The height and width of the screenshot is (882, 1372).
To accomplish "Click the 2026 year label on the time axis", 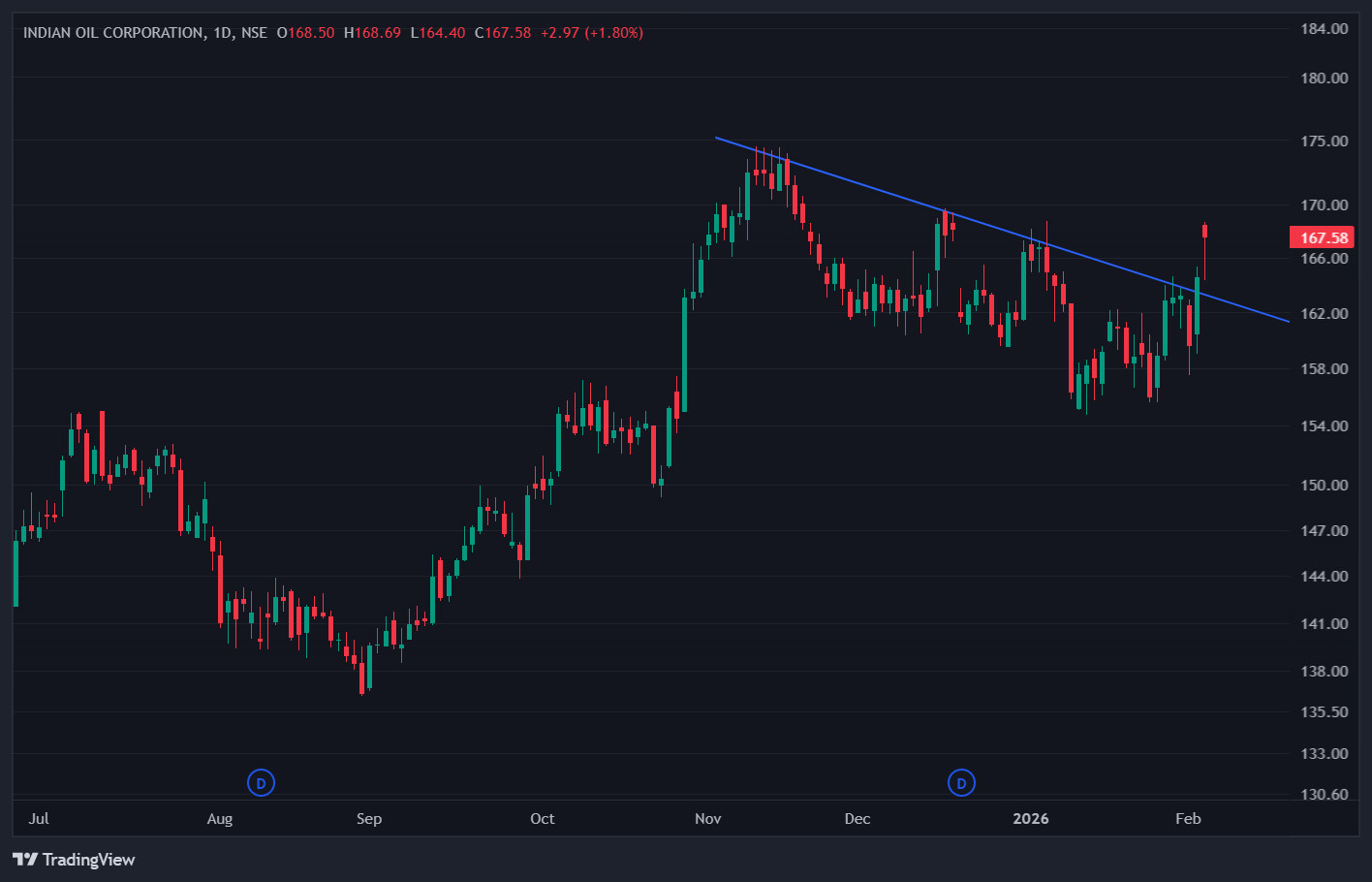I will [x=1030, y=819].
